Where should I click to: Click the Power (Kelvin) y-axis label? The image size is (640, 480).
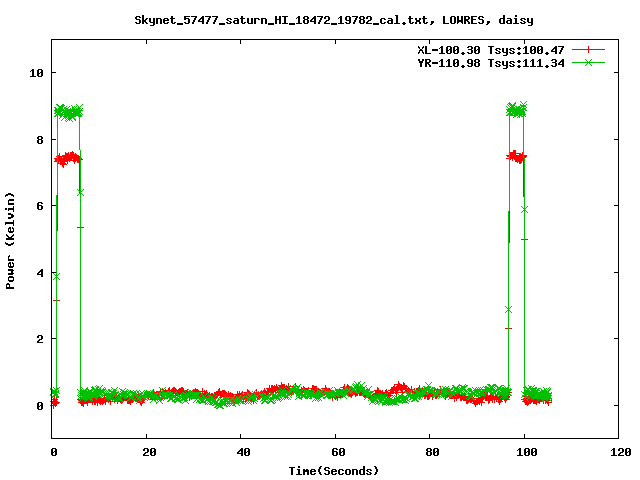[10, 241]
